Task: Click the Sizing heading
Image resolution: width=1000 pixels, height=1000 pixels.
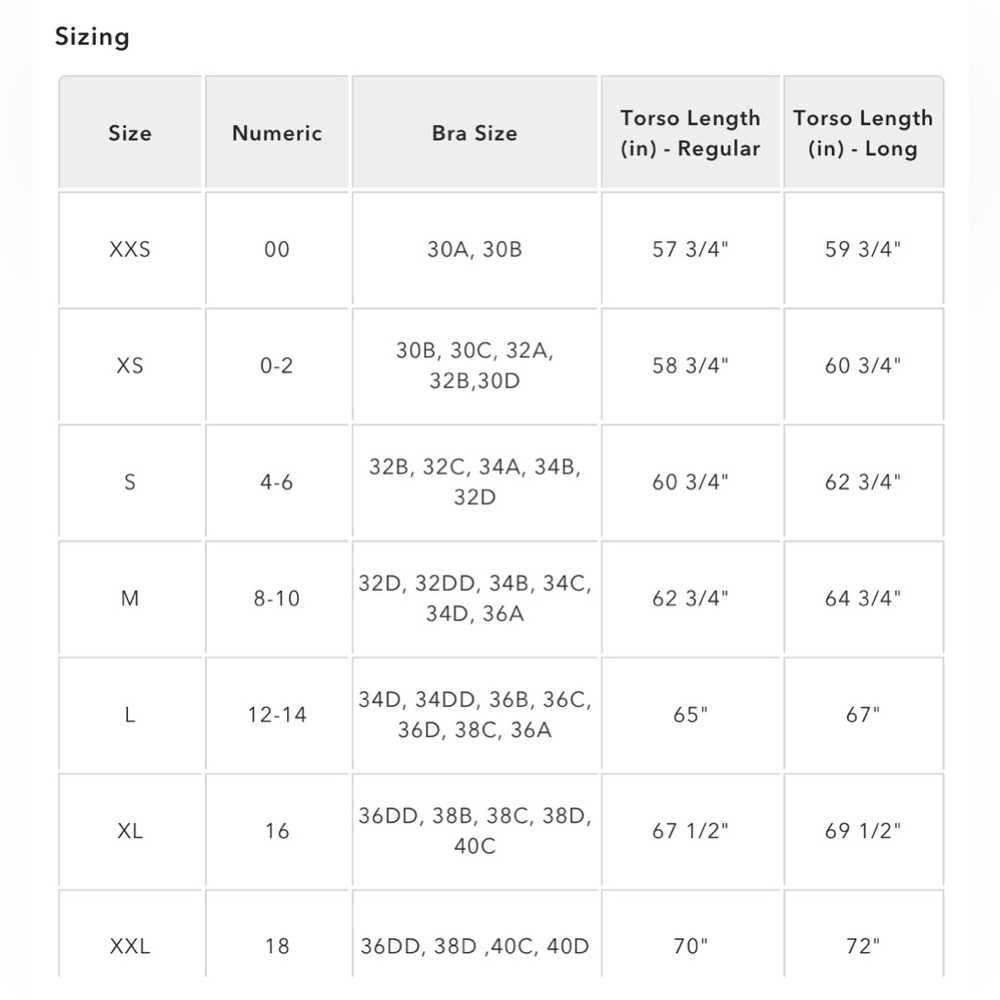Action: point(92,37)
